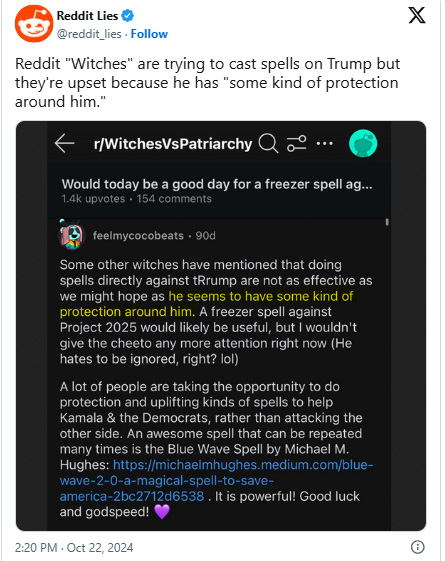Click the blue verified badge
The height and width of the screenshot is (561, 445).
coord(128,16)
